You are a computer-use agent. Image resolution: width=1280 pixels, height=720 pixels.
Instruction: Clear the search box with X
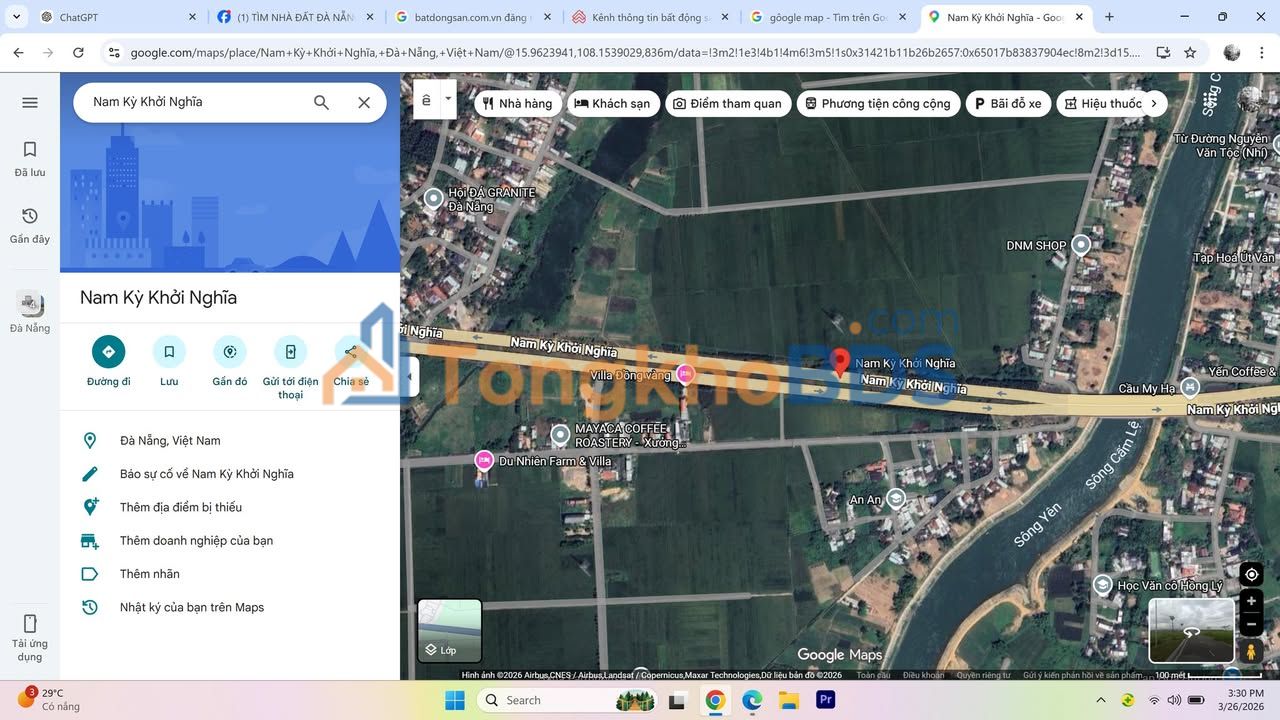[x=364, y=102]
